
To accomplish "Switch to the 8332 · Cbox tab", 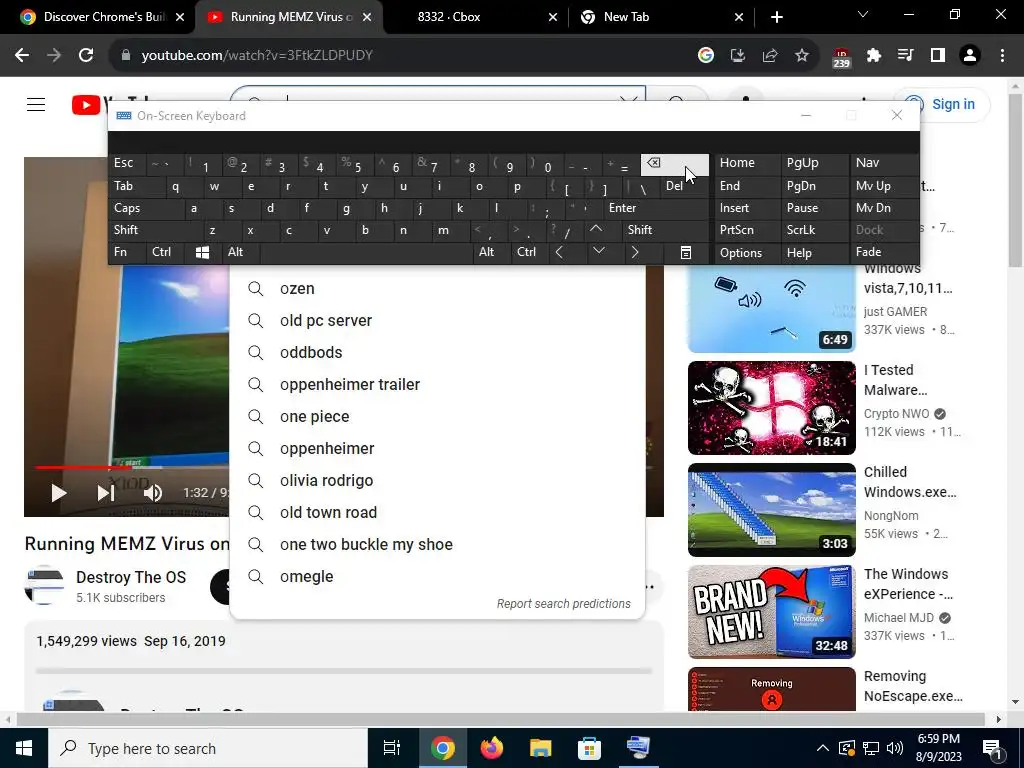I will [x=475, y=17].
